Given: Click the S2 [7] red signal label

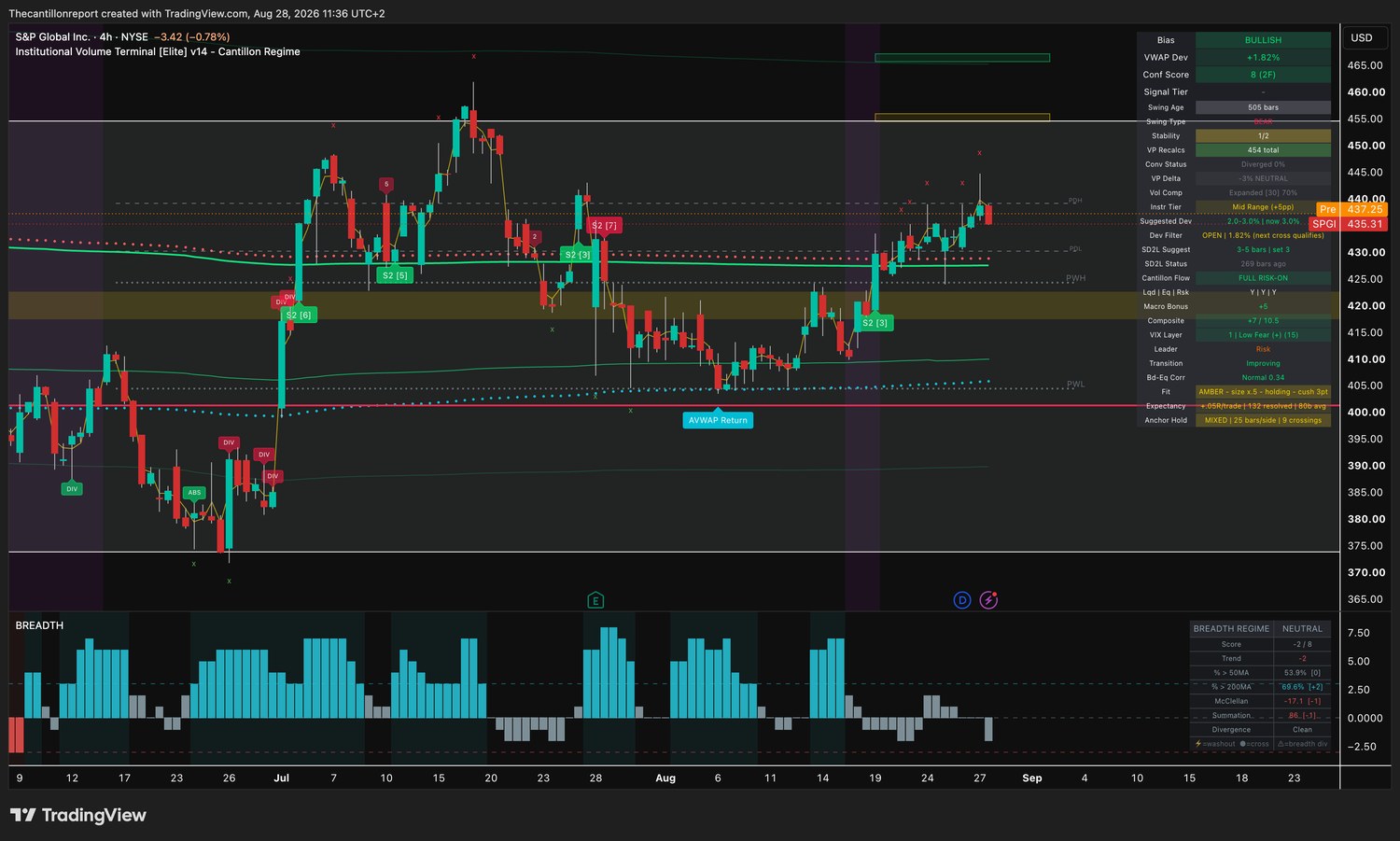Looking at the screenshot, I should pyautogui.click(x=604, y=226).
